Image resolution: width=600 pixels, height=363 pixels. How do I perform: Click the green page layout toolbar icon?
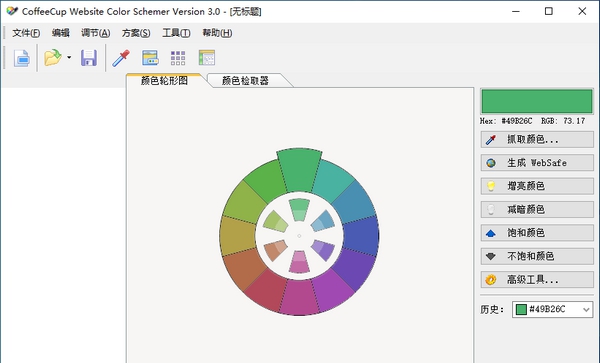click(207, 58)
